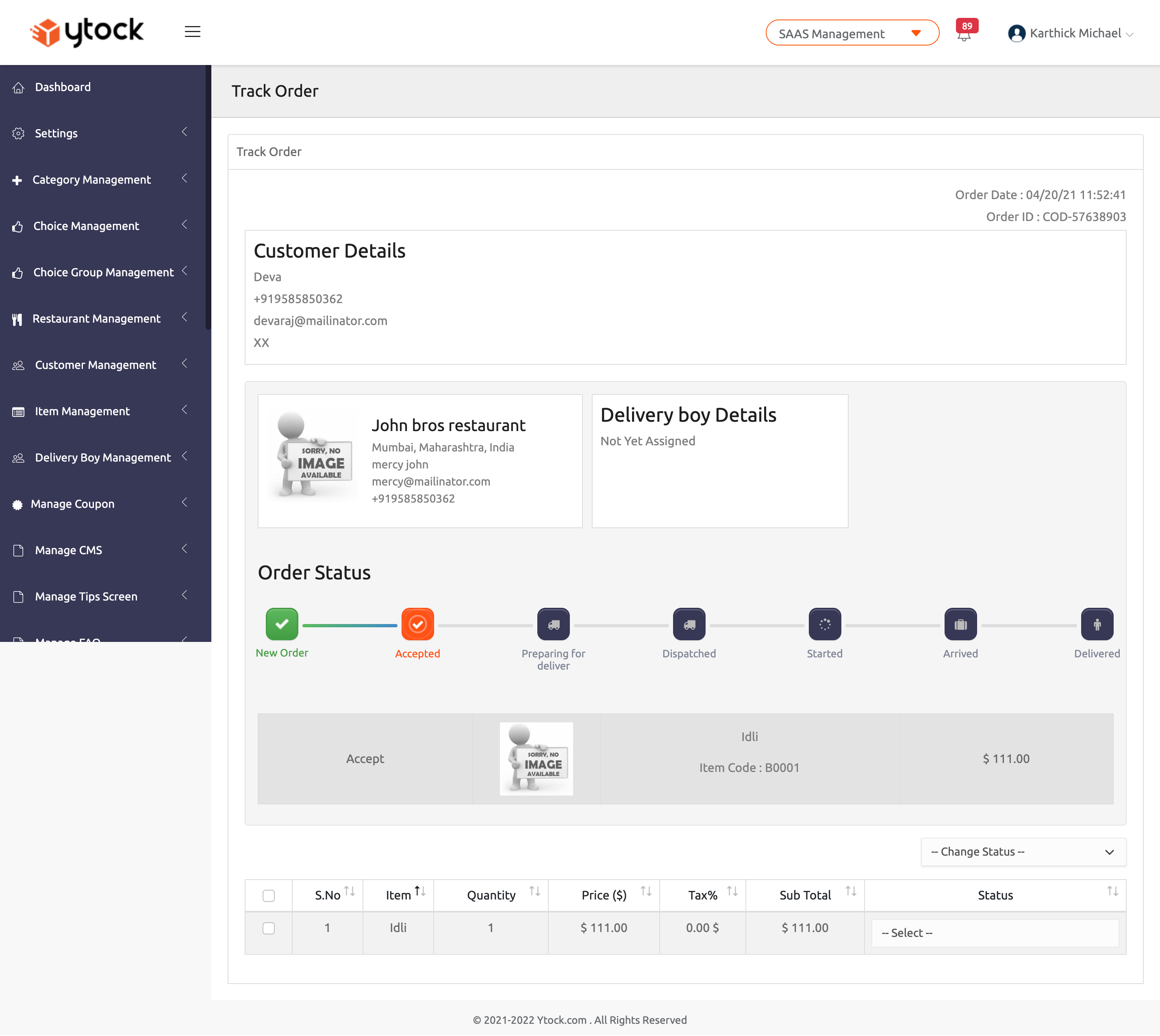1160x1036 pixels.
Task: Open the Karthick Michael user dropdown
Action: [1071, 34]
